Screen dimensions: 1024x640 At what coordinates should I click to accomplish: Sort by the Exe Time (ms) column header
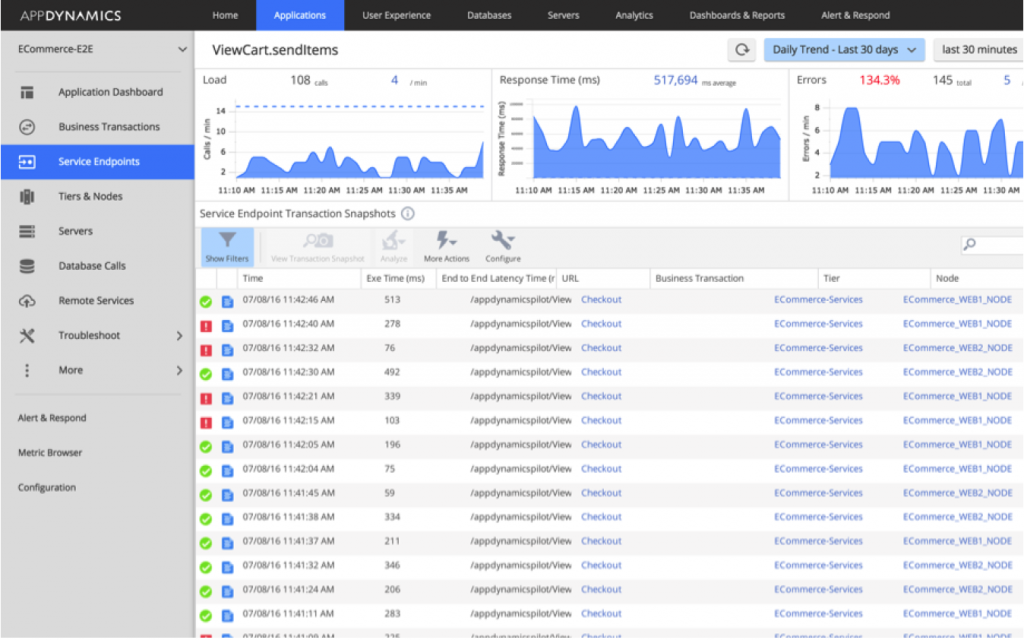398,278
